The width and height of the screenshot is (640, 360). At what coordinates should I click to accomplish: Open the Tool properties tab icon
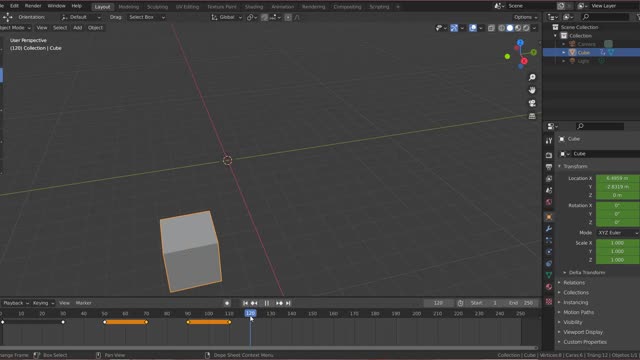tap(549, 141)
